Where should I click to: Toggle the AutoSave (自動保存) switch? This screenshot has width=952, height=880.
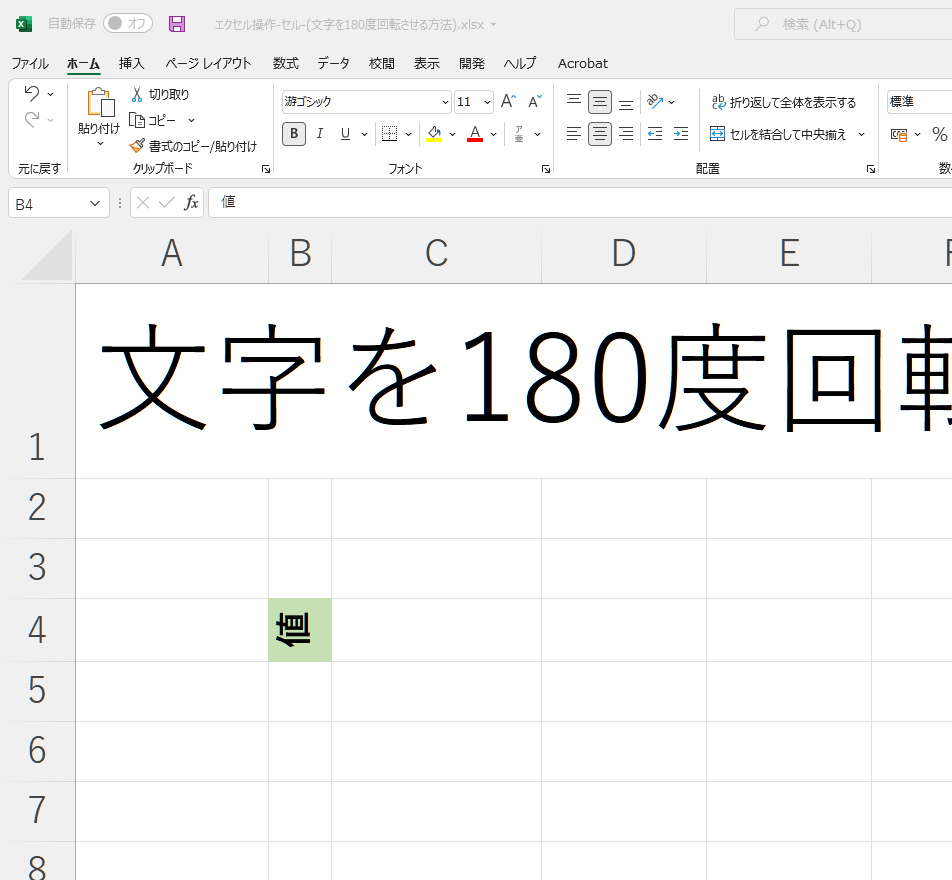[128, 24]
